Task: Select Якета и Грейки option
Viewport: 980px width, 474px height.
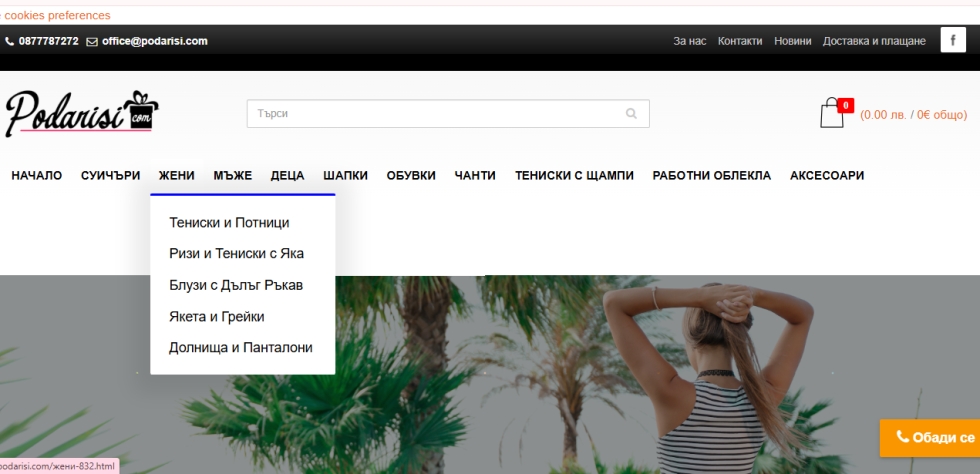Action: point(217,316)
